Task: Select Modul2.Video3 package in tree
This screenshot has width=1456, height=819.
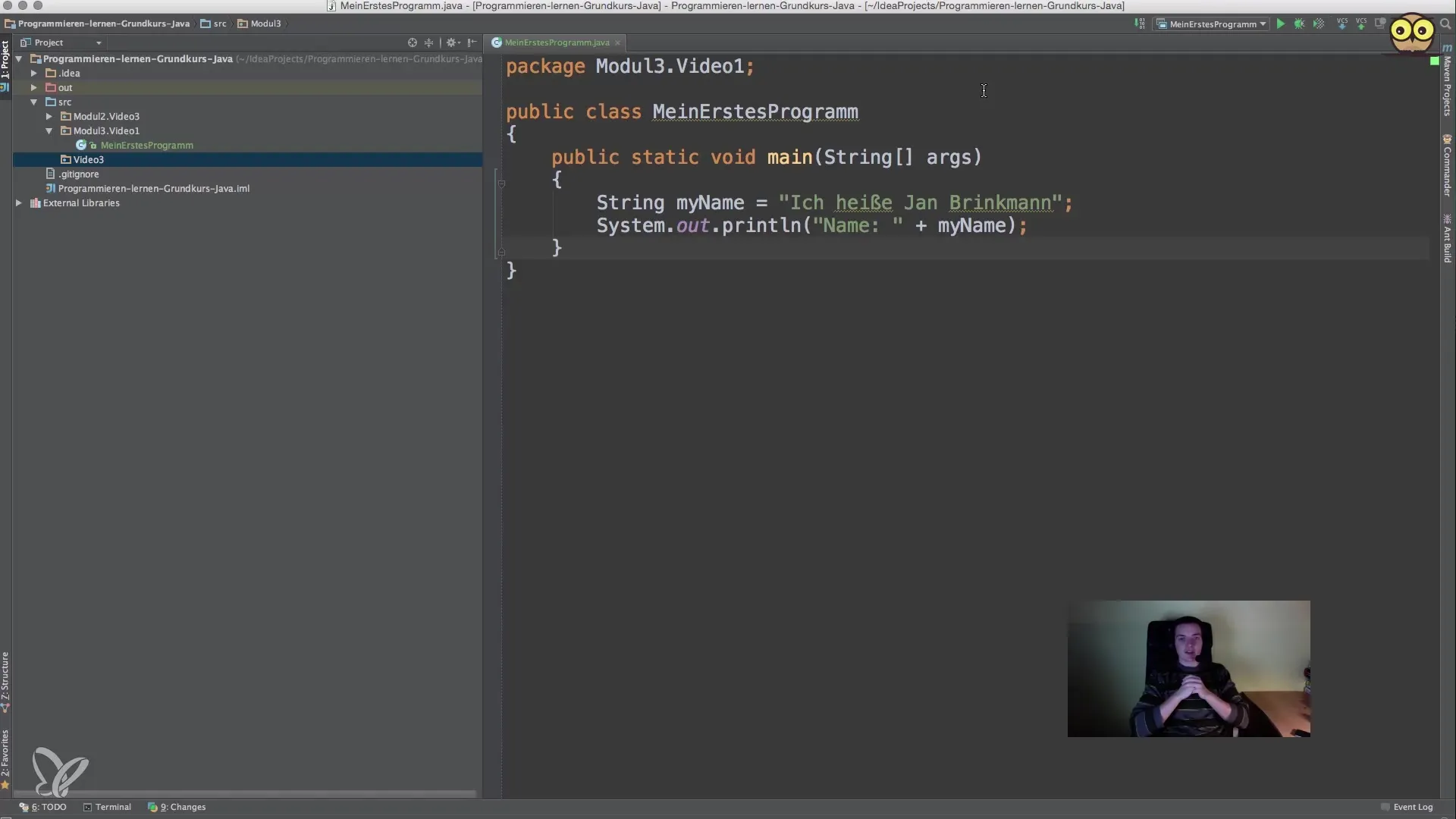Action: coord(106,117)
